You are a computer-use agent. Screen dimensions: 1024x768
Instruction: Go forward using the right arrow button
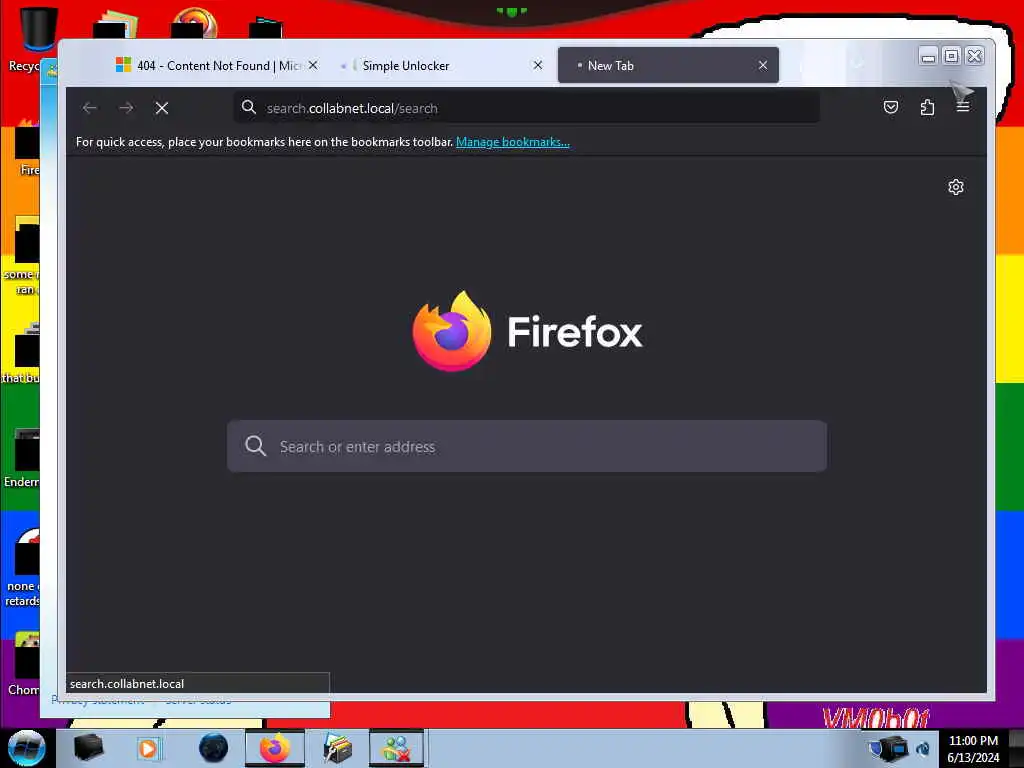[126, 108]
